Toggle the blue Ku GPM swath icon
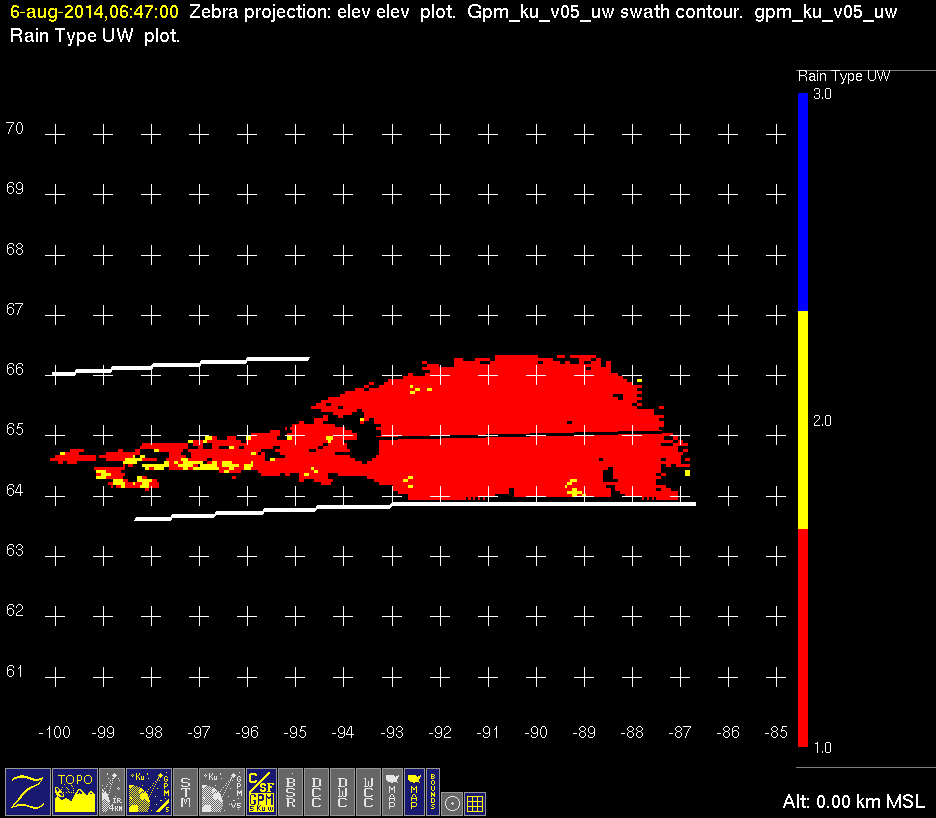Screen dimensions: 936x818 (x=149, y=791)
